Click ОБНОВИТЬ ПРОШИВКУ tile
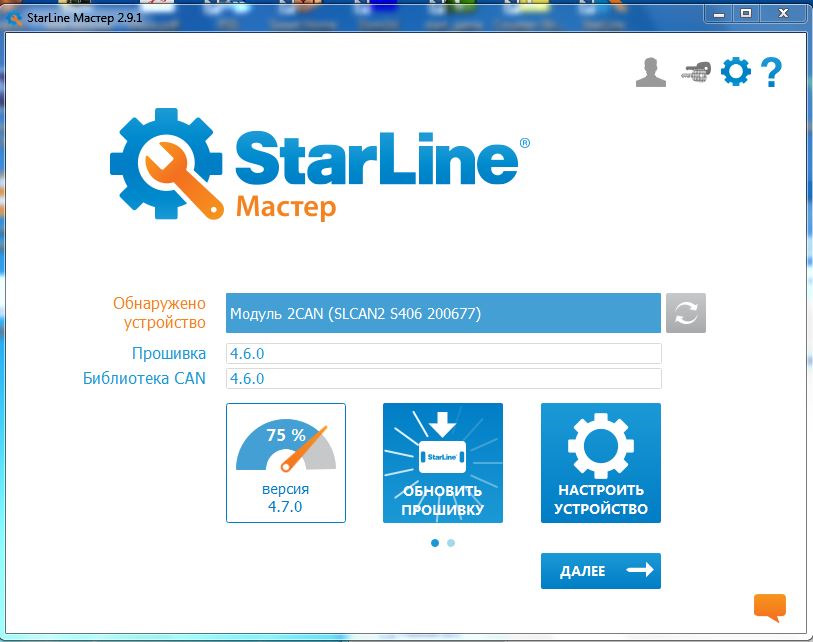Image resolution: width=813 pixels, height=642 pixels. (x=443, y=463)
